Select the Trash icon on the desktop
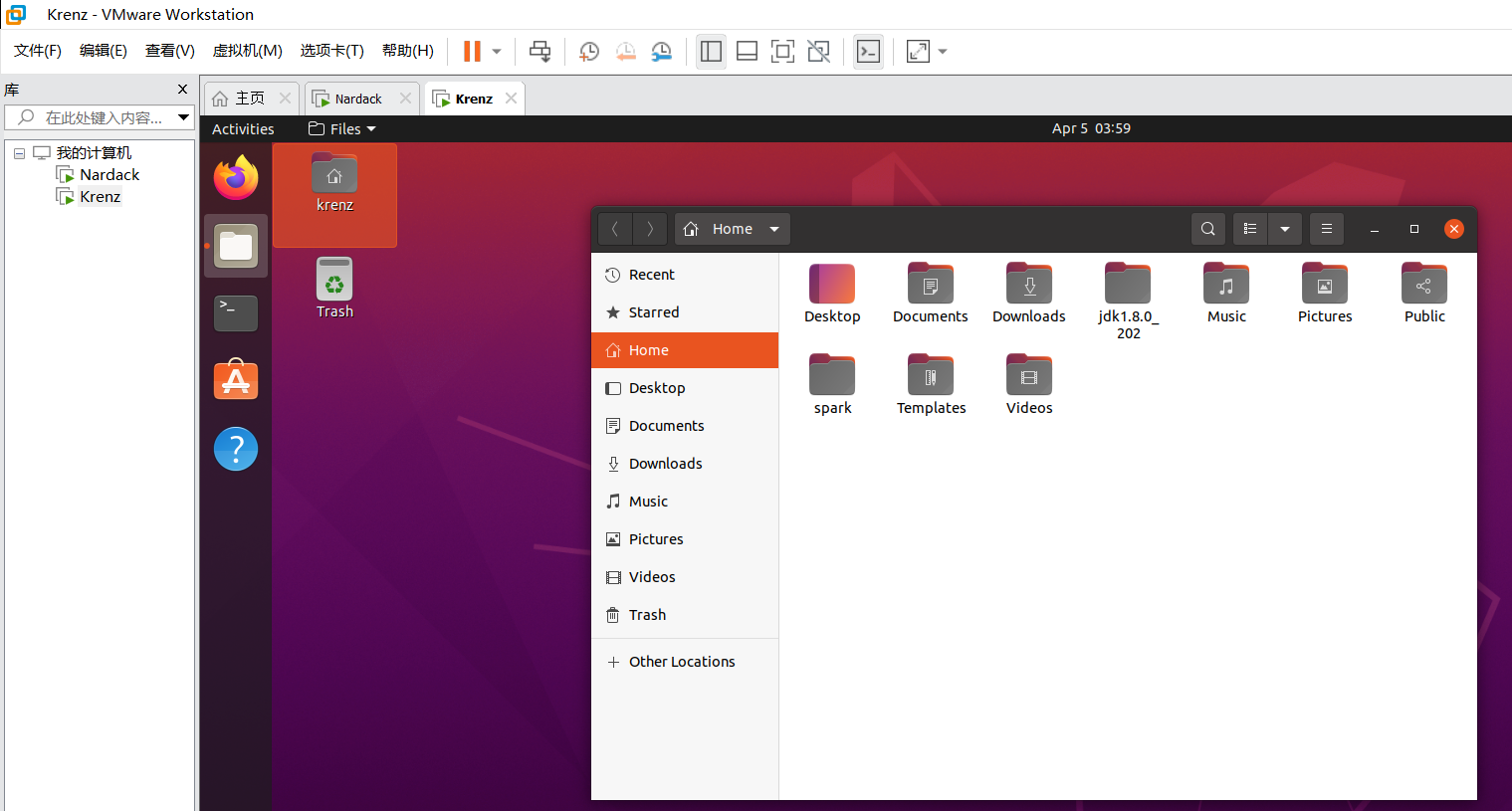 pyautogui.click(x=334, y=288)
